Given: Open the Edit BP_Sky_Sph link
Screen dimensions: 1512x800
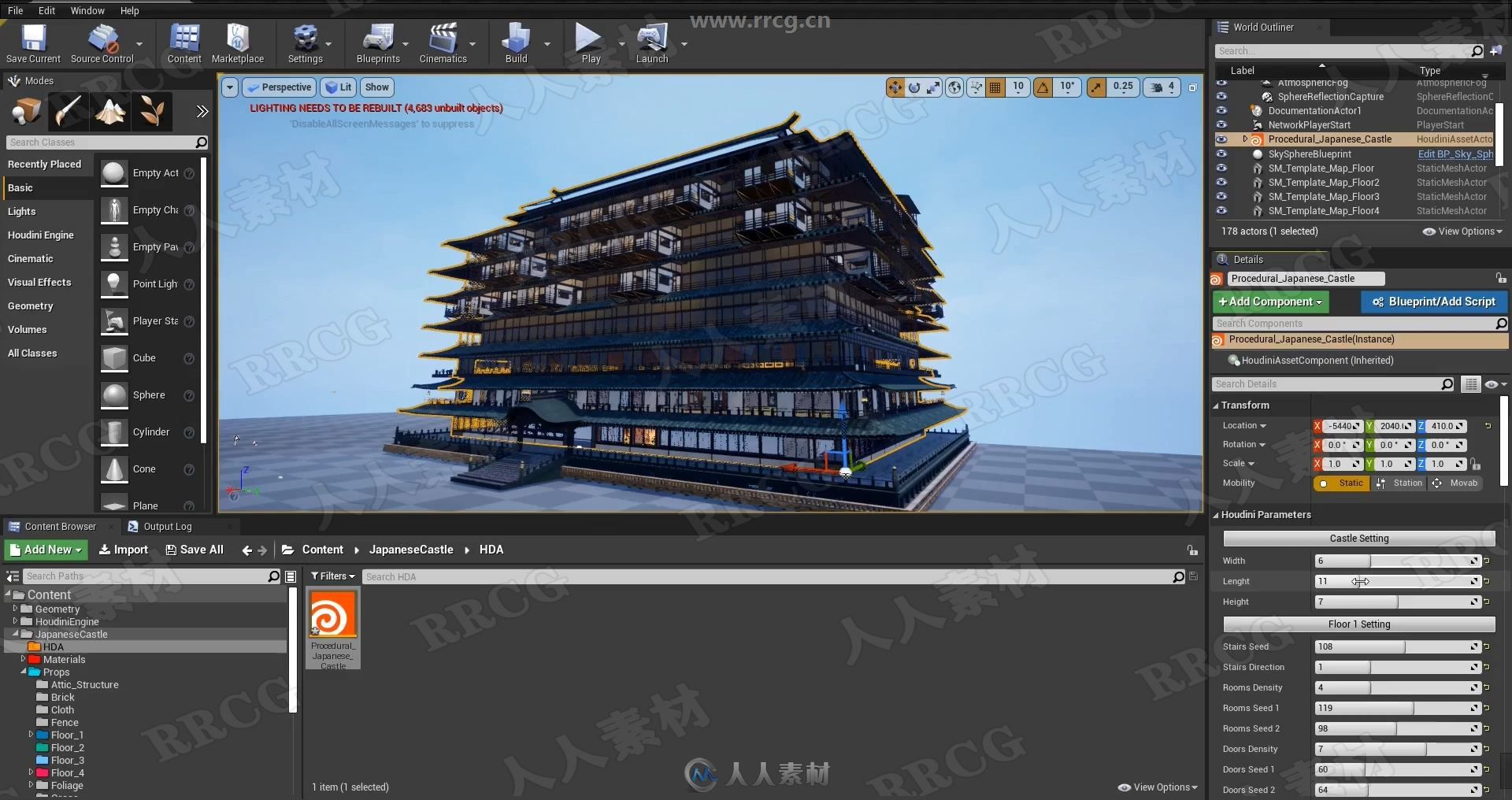Looking at the screenshot, I should tap(1455, 154).
